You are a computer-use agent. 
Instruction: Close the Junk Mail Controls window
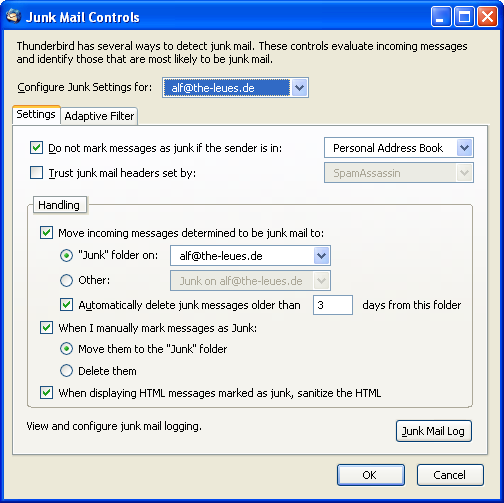click(x=487, y=17)
